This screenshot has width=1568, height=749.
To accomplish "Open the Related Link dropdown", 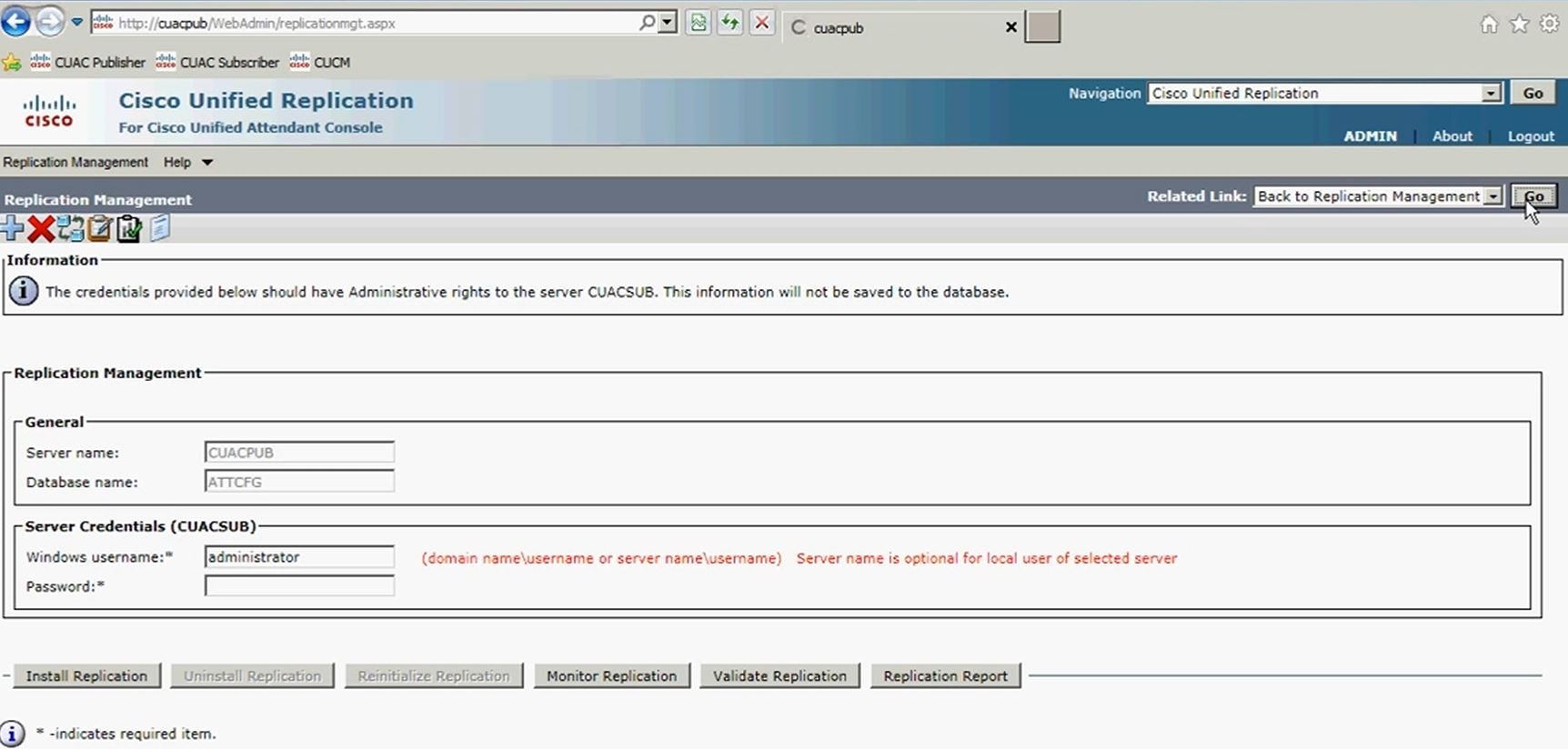I will tap(1378, 196).
